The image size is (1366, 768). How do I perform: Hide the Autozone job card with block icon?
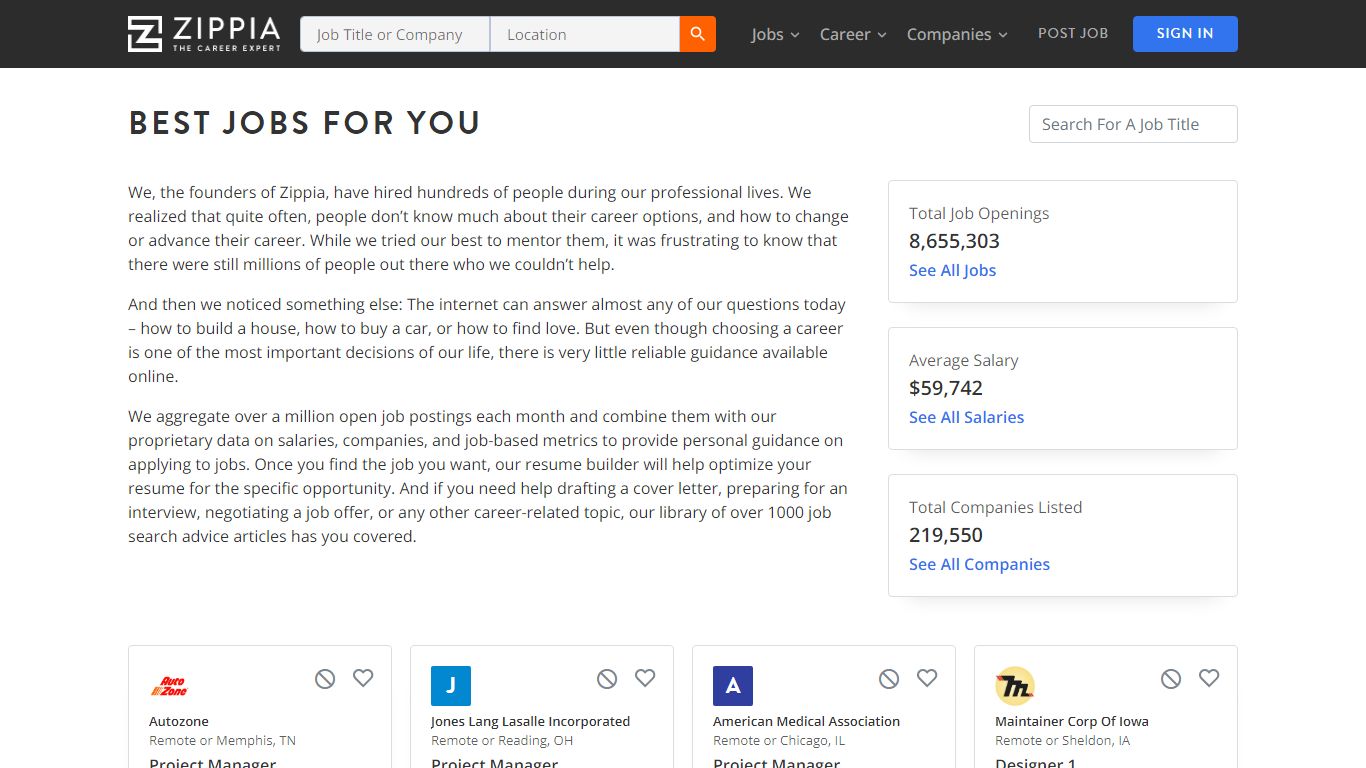(x=325, y=679)
